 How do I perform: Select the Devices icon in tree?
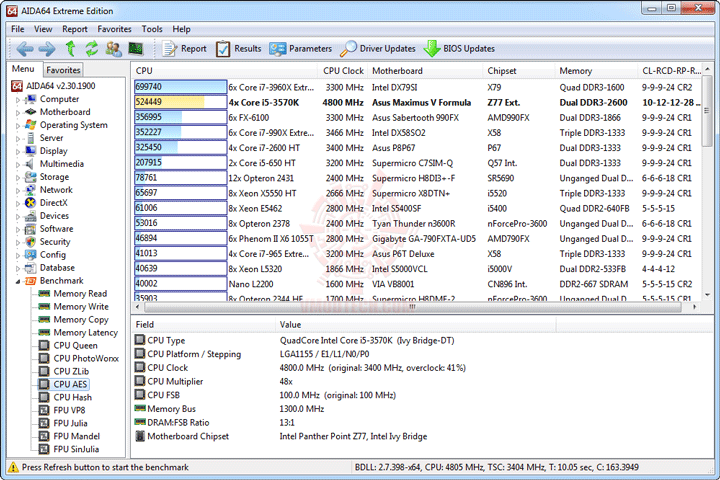[30, 216]
